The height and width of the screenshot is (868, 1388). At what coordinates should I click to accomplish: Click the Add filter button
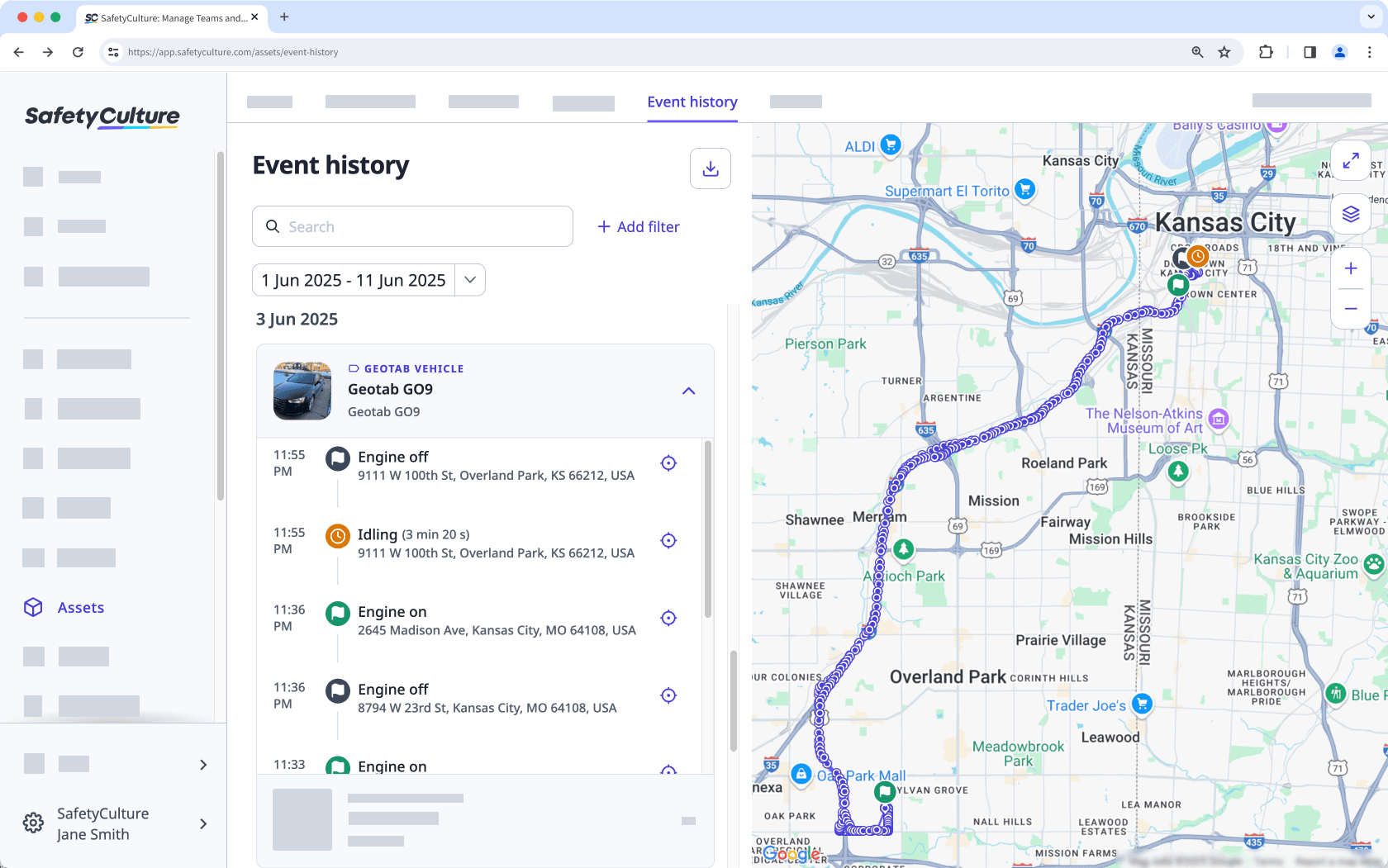pos(639,226)
